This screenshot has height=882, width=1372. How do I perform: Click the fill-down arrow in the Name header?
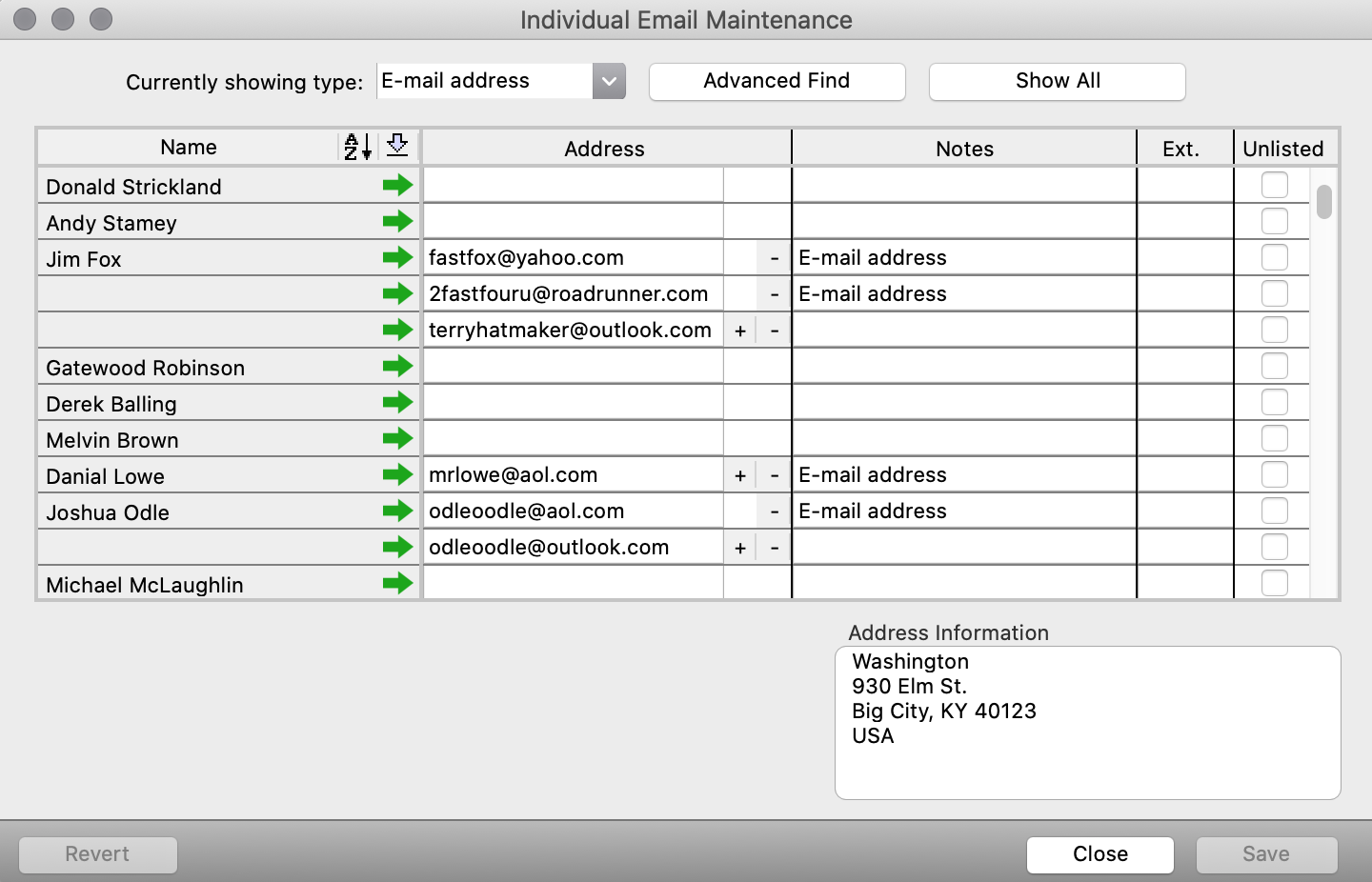tap(396, 146)
